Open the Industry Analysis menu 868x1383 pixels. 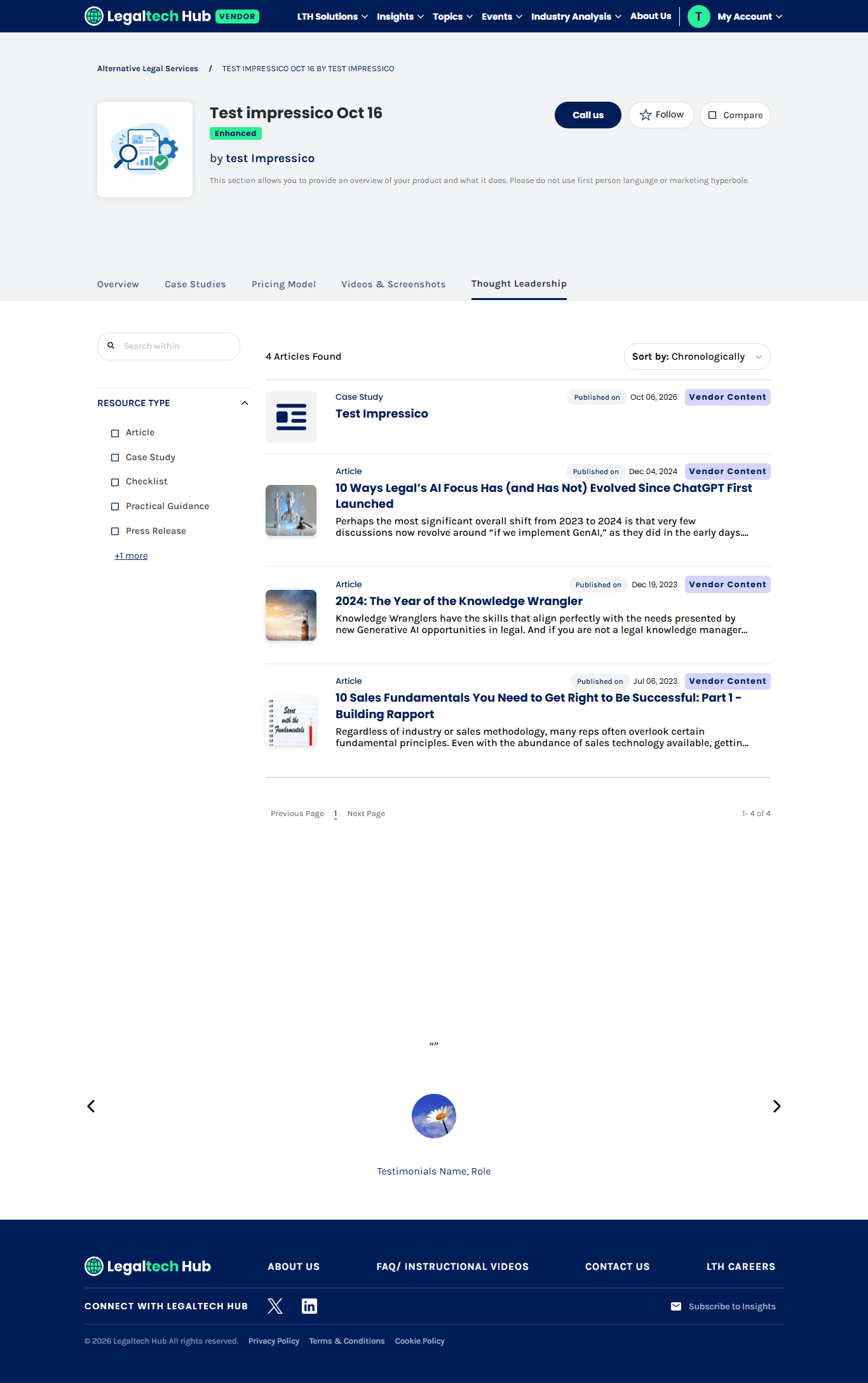point(576,17)
